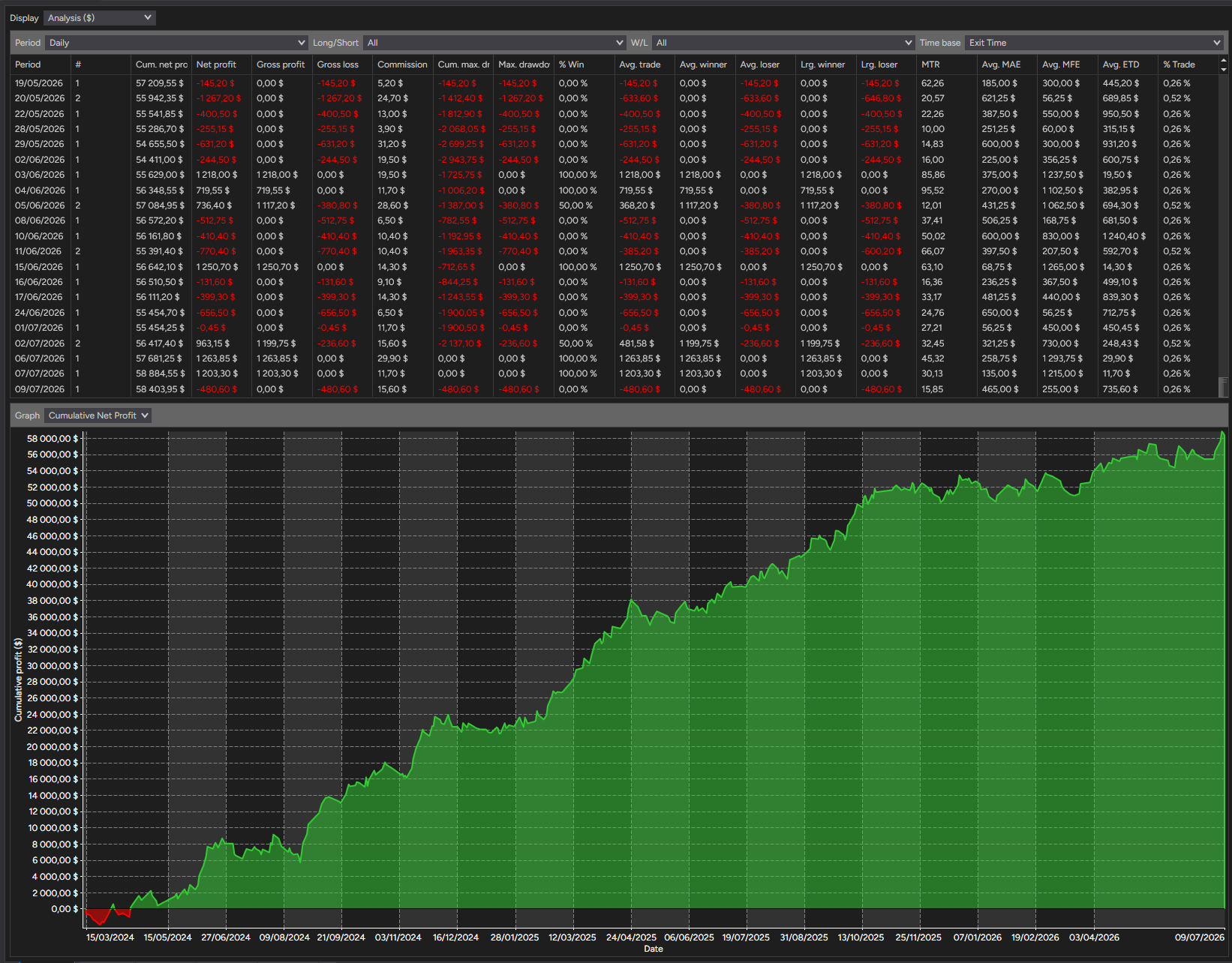1232x963 pixels.
Task: Select the 02/06/2026 row date cell
Action: click(39, 160)
